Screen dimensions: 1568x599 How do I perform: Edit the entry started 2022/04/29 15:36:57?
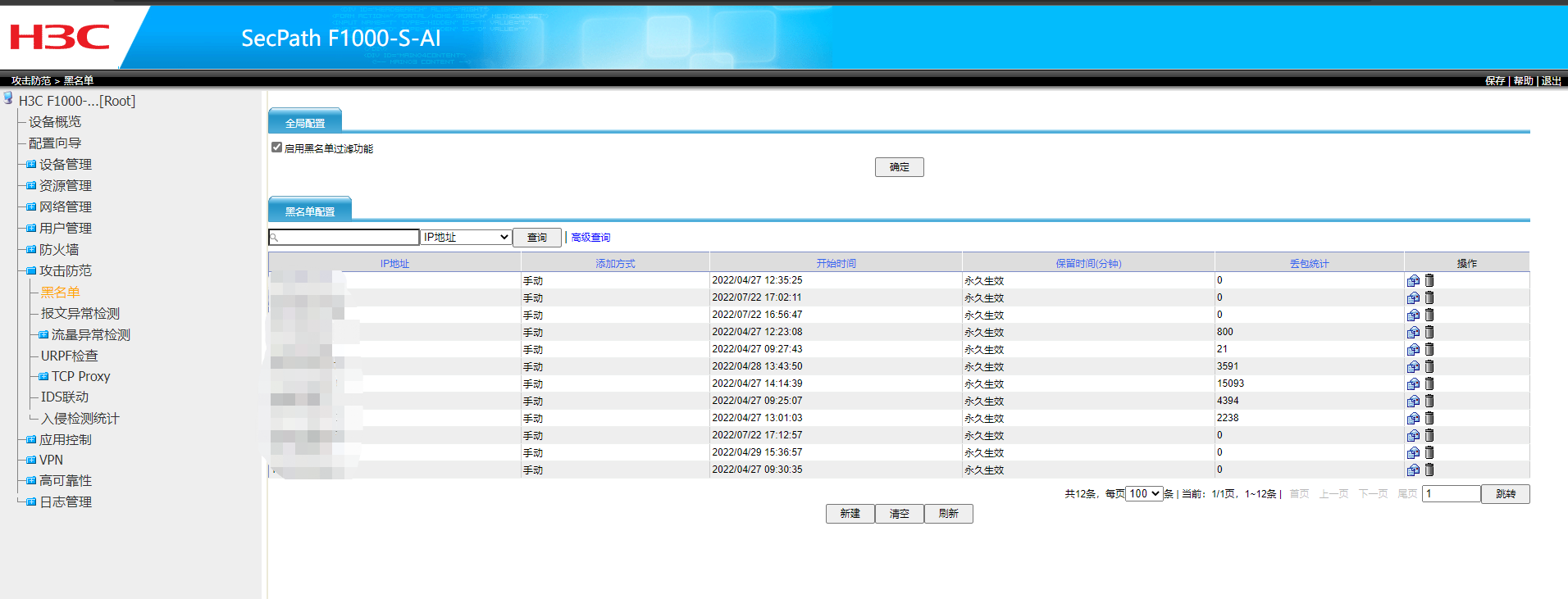1413,453
